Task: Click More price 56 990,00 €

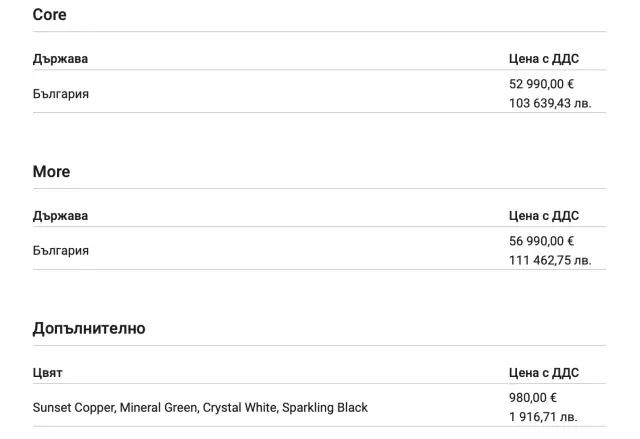Action: coord(541,241)
